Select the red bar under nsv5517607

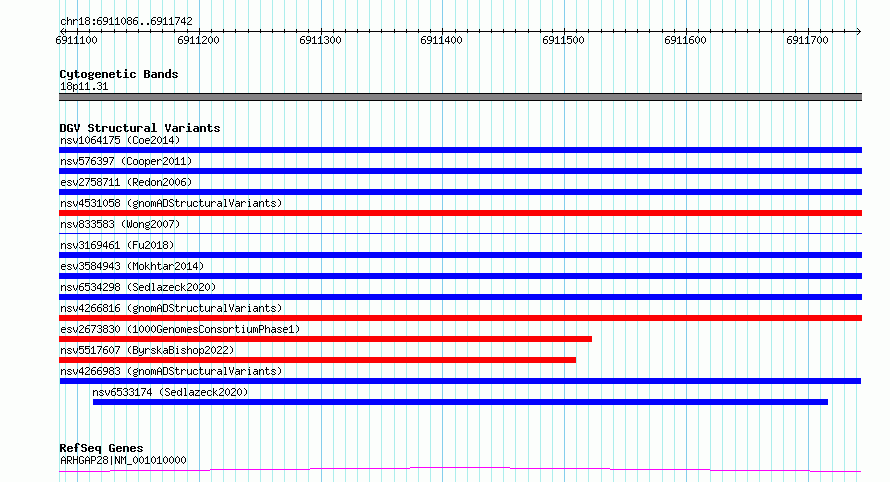(x=317, y=360)
